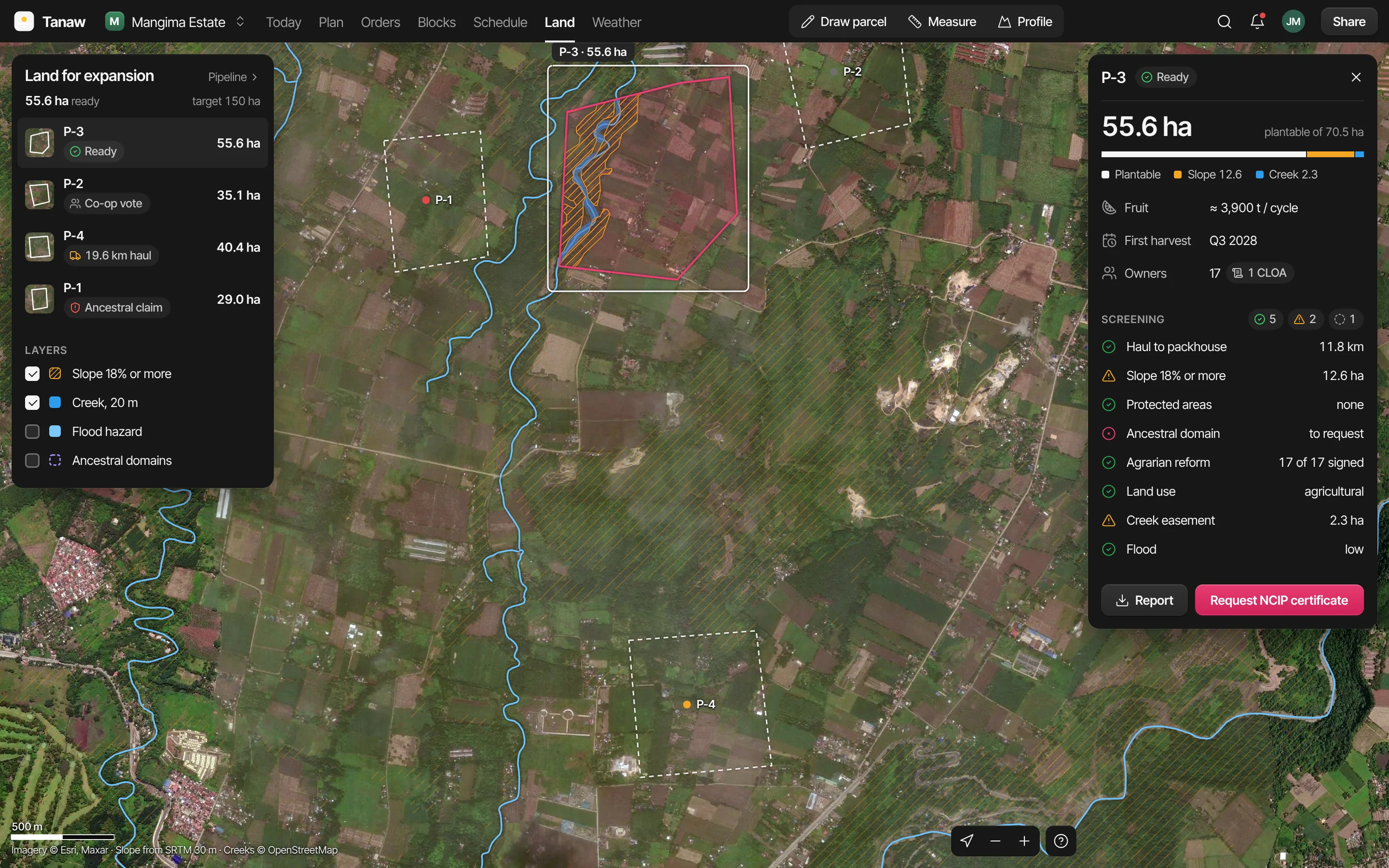This screenshot has height=868, width=1389.
Task: Click the locate-me arrow map control
Action: tap(967, 841)
